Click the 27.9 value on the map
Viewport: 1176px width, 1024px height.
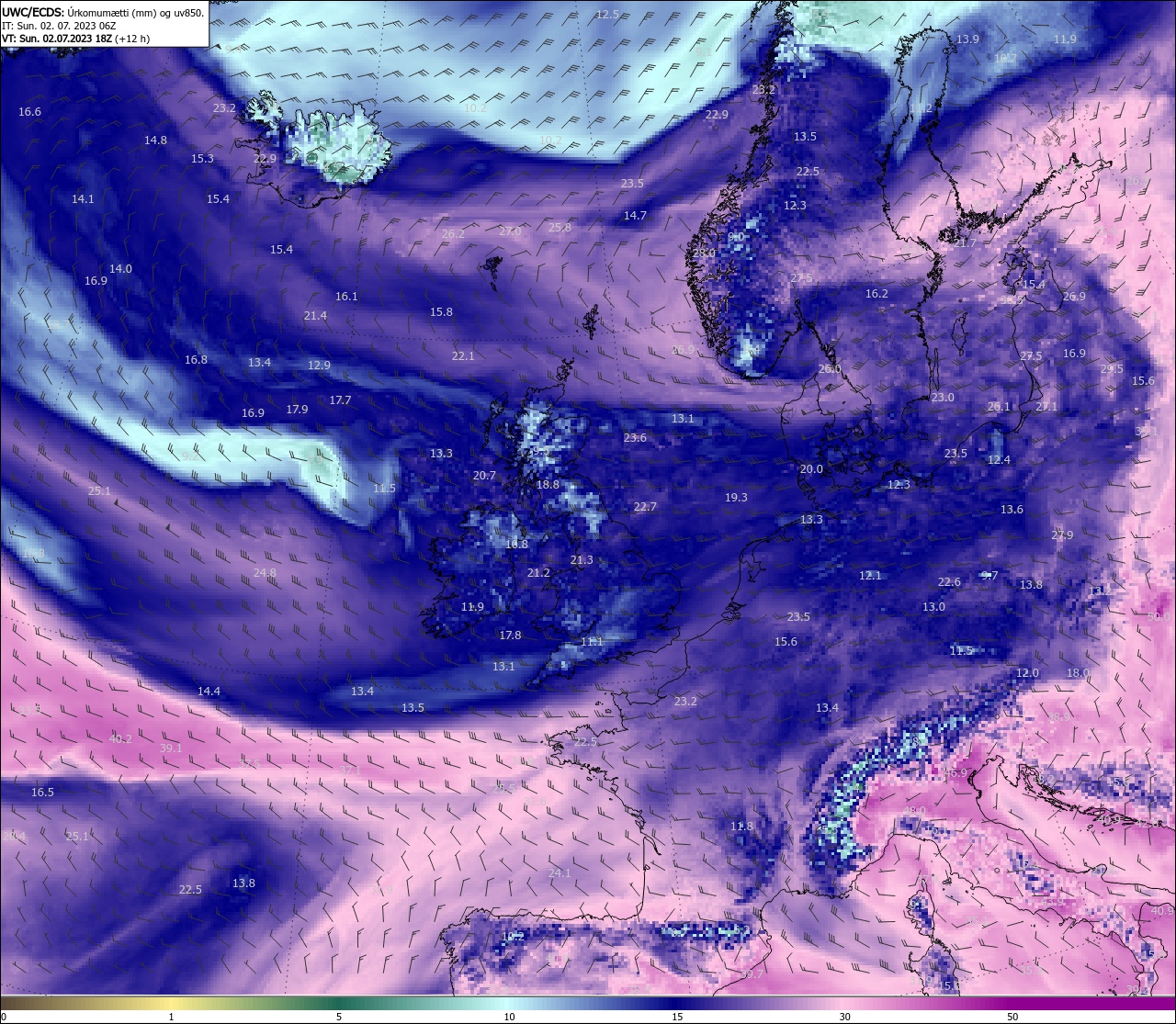pyautogui.click(x=1062, y=535)
